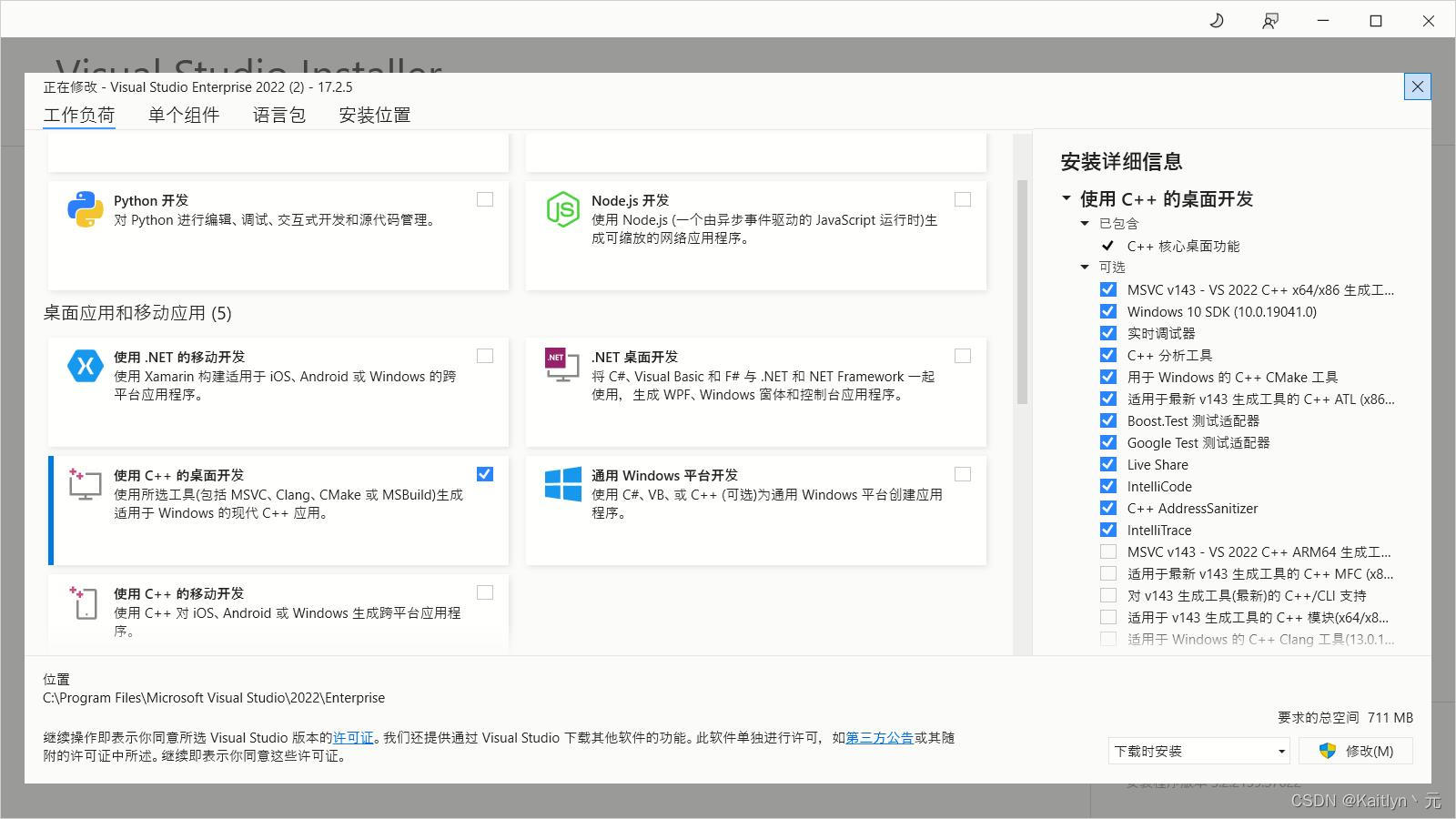The width and height of the screenshot is (1456, 819).
Task: Uncheck Windows 10 SDK (10.0.19041.0)
Action: tap(1107, 311)
